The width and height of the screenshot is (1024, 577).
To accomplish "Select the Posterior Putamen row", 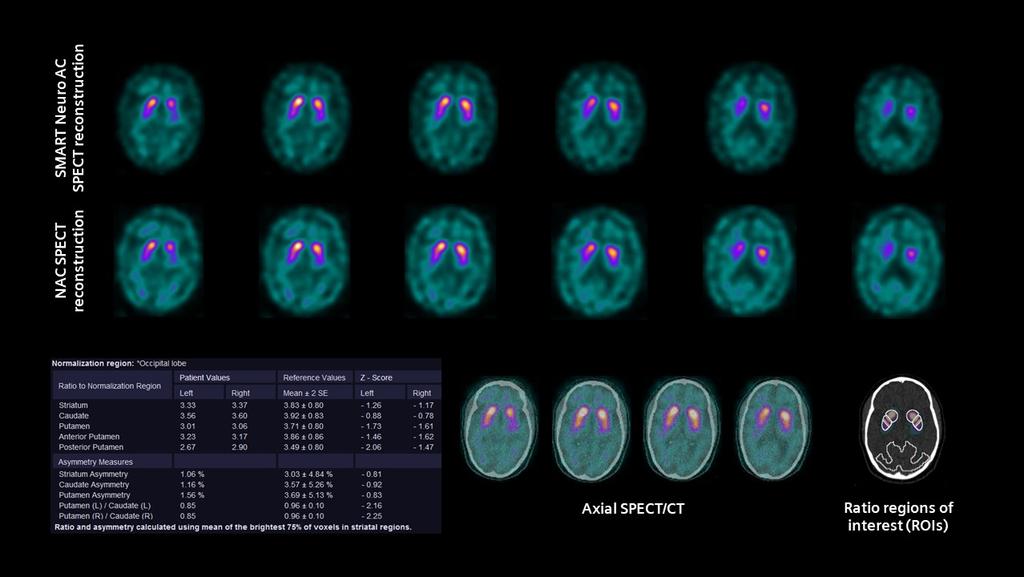I will [92, 447].
